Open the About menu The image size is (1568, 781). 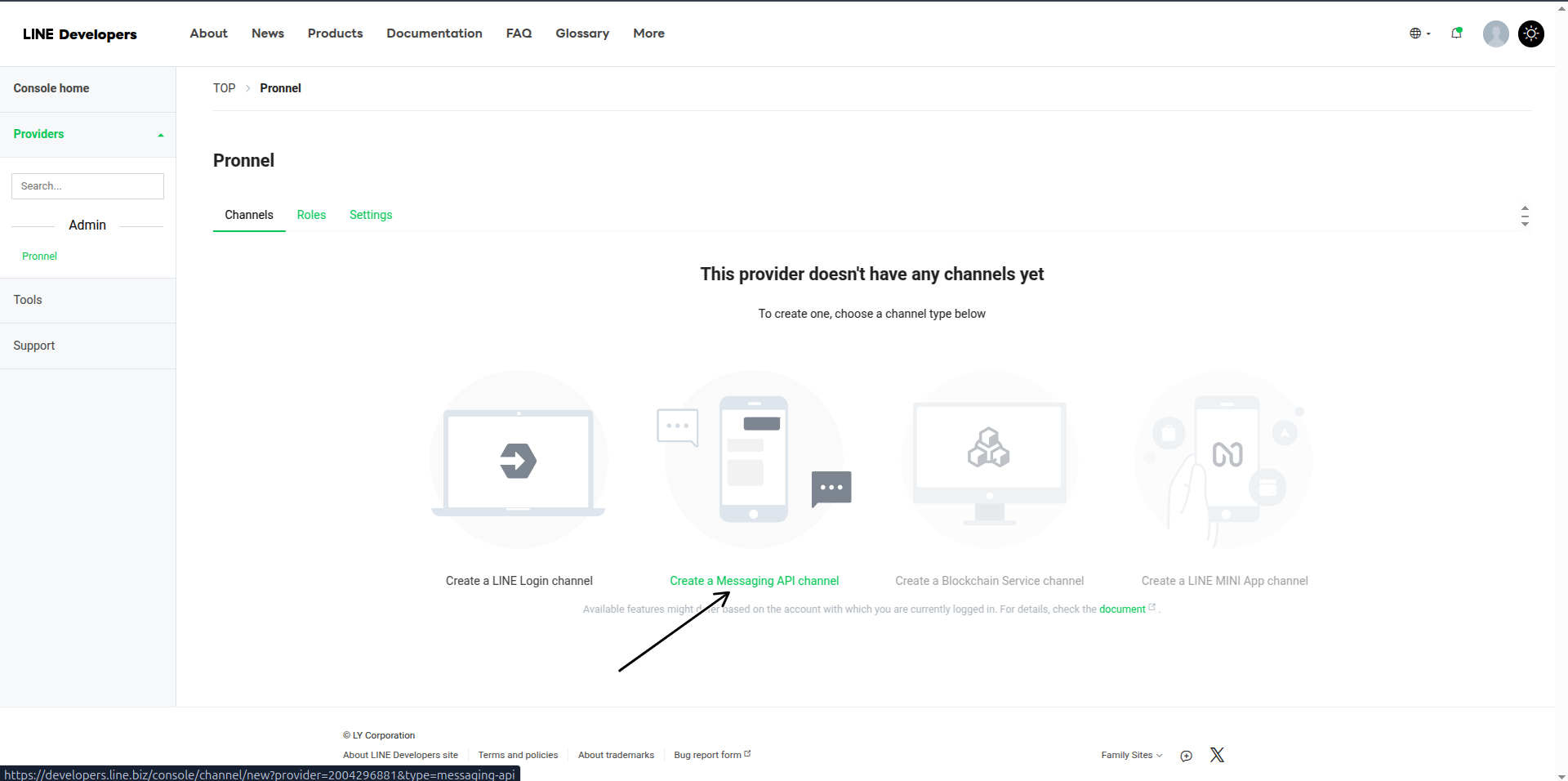click(x=208, y=33)
